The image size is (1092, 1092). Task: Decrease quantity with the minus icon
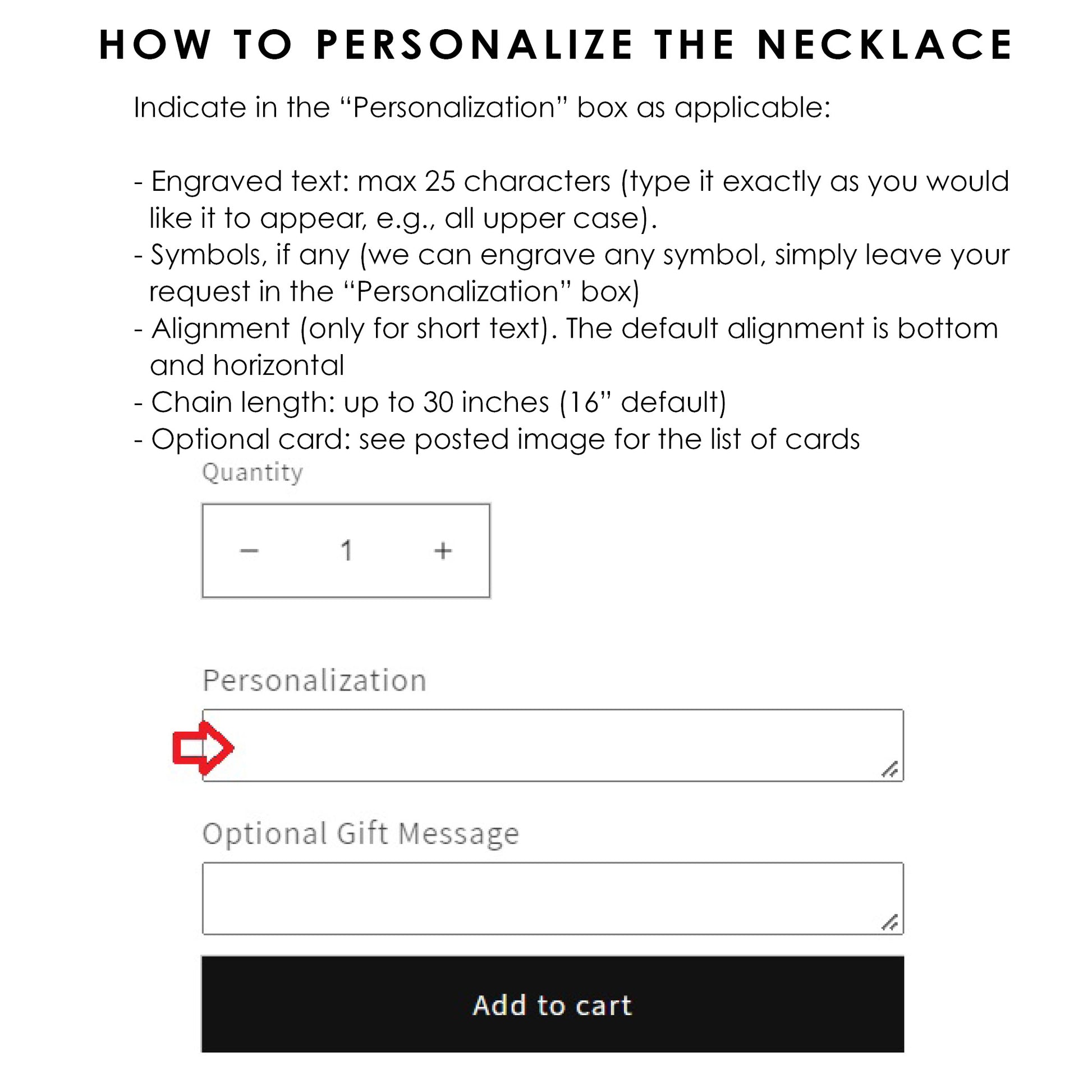[x=249, y=550]
